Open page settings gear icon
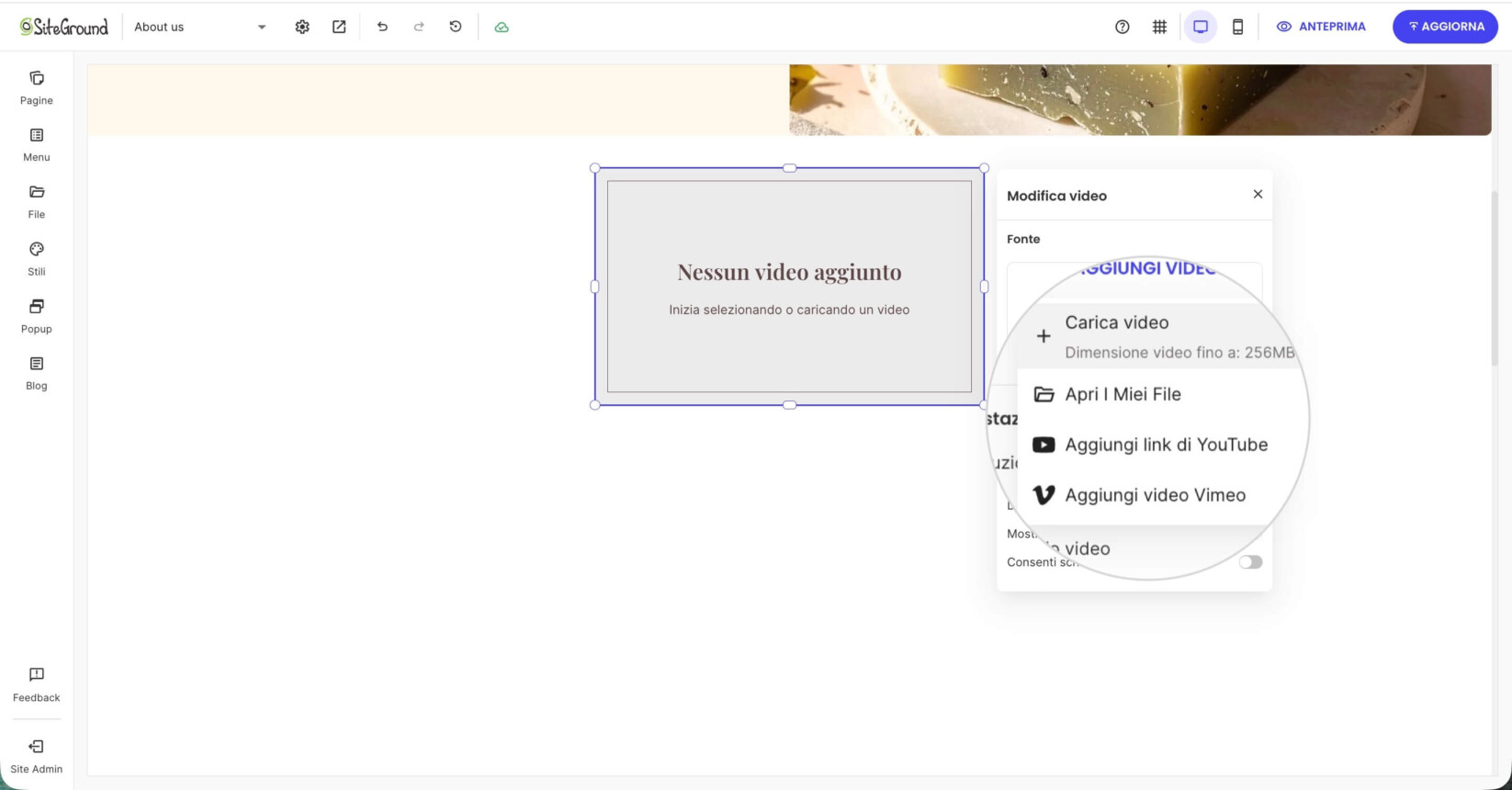1512x790 pixels. pos(302,27)
